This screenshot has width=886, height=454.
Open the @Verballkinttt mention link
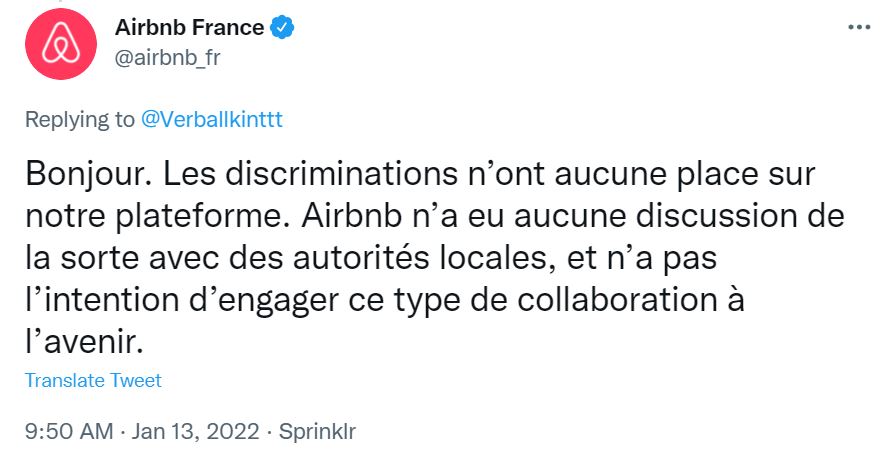point(211,119)
